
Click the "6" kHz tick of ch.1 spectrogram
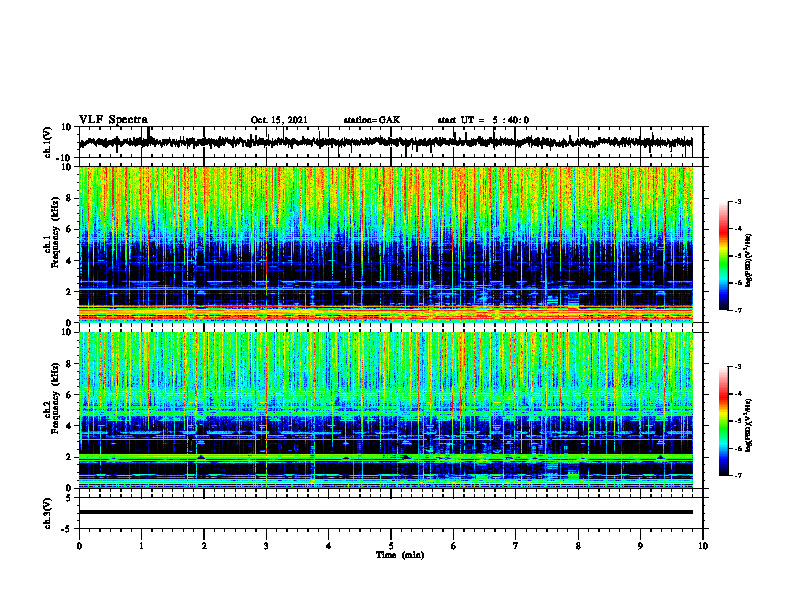[70, 229]
